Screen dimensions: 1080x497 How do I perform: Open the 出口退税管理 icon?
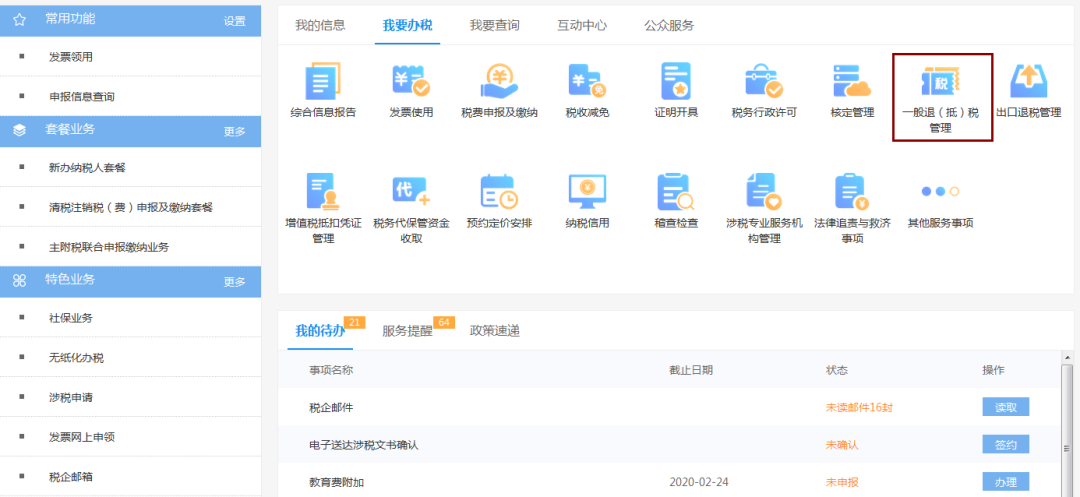click(x=1028, y=82)
